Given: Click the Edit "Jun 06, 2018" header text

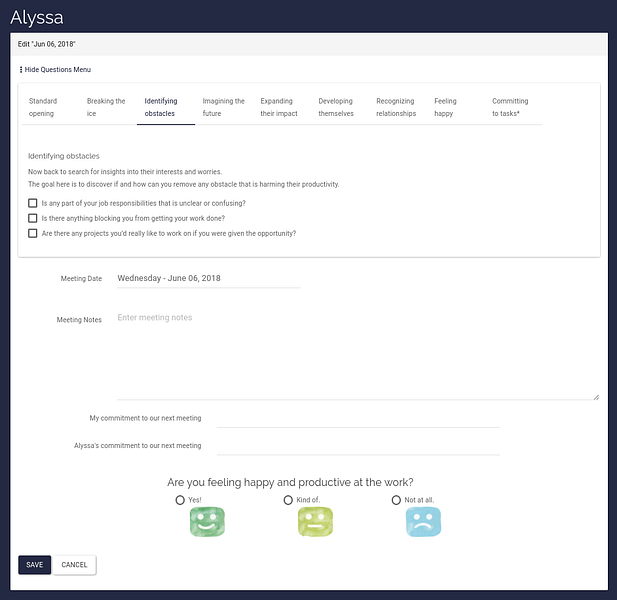Looking at the screenshot, I should [46, 44].
